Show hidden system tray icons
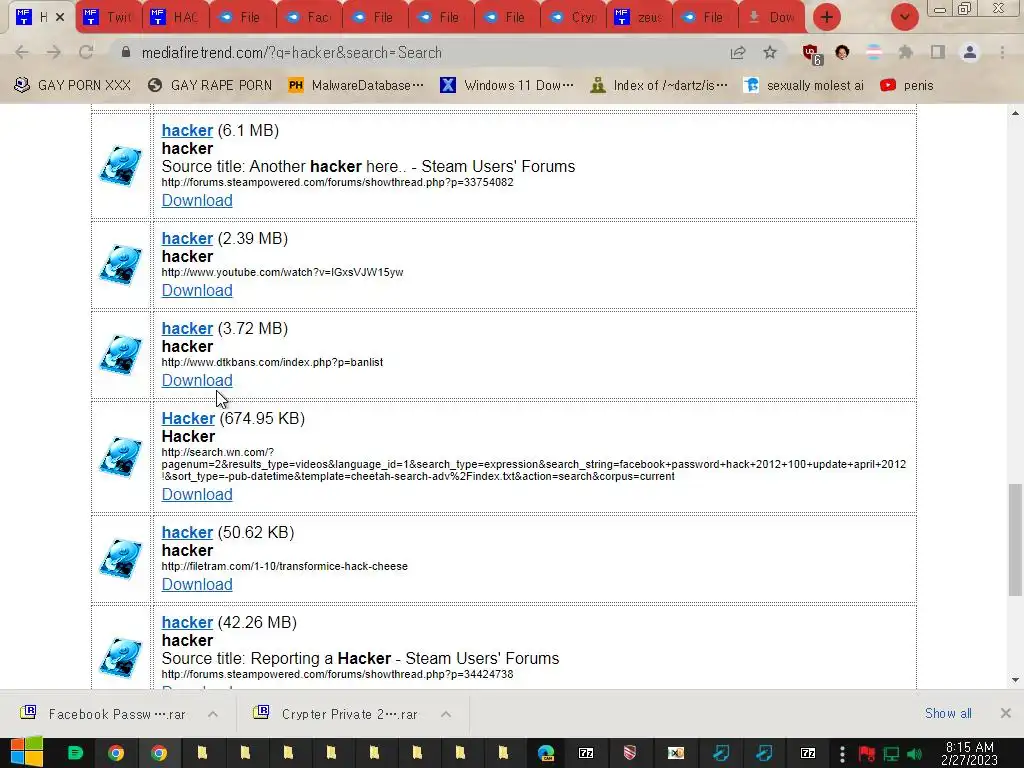Screen dimensions: 1024x768 [x=842, y=753]
